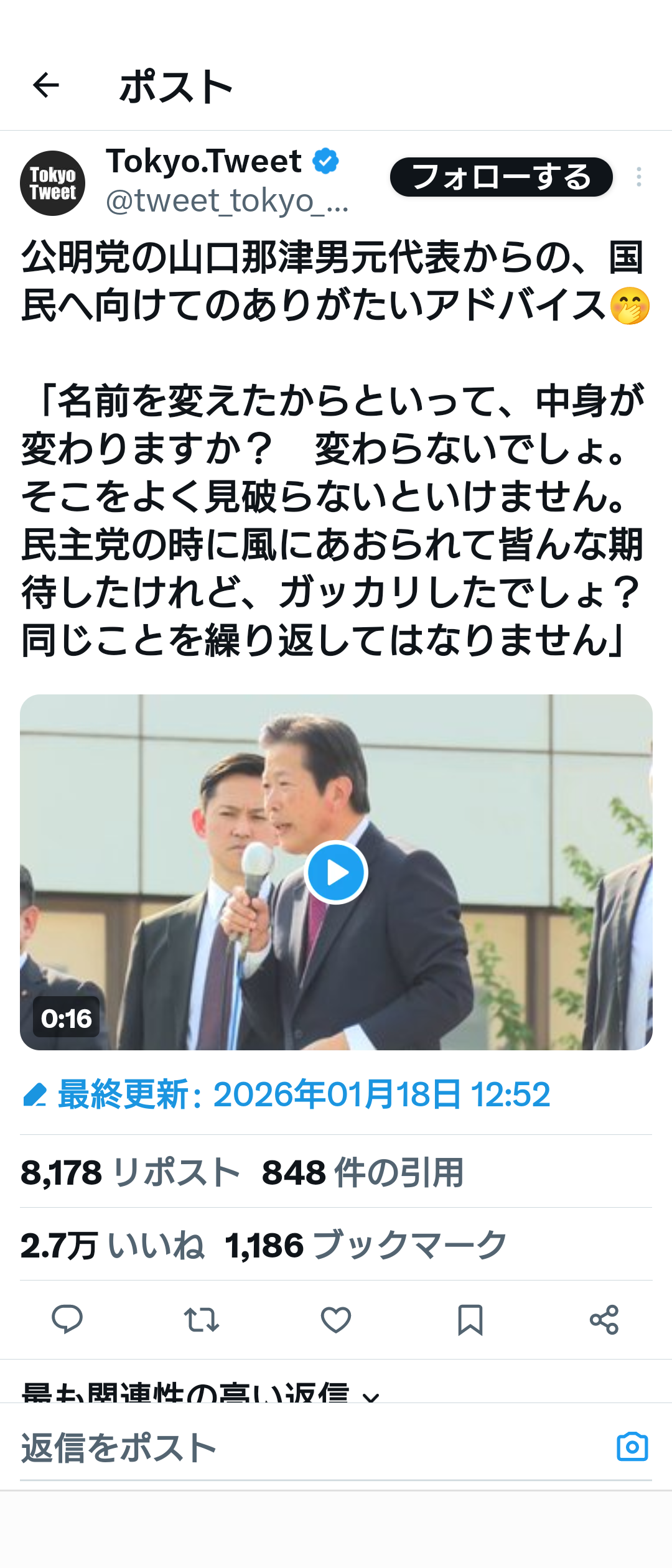Viewport: 672px width, 1568px height.
Task: View the 848 件の引用 list
Action: click(363, 1173)
